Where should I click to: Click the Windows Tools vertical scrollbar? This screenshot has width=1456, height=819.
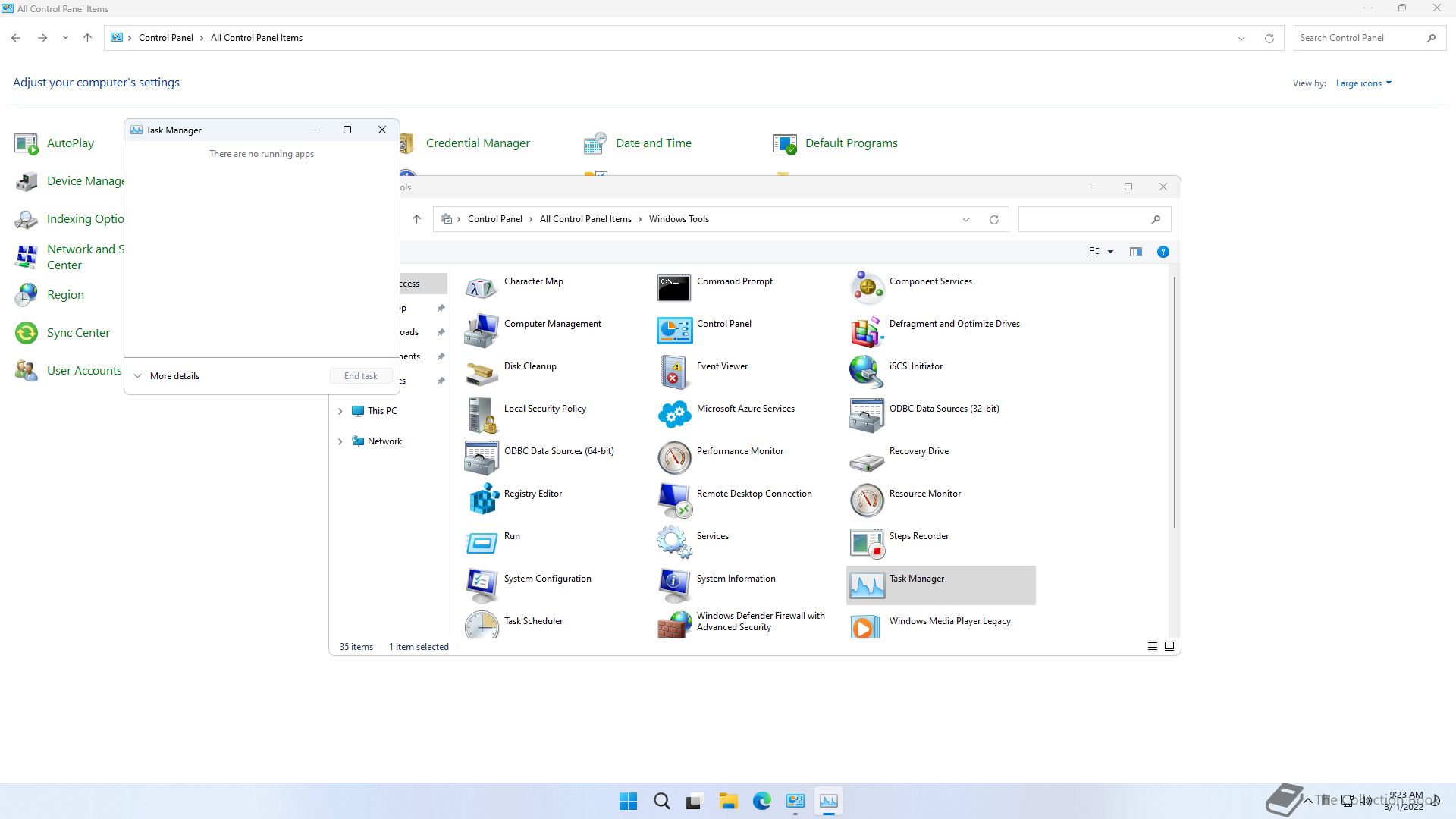pyautogui.click(x=1175, y=402)
